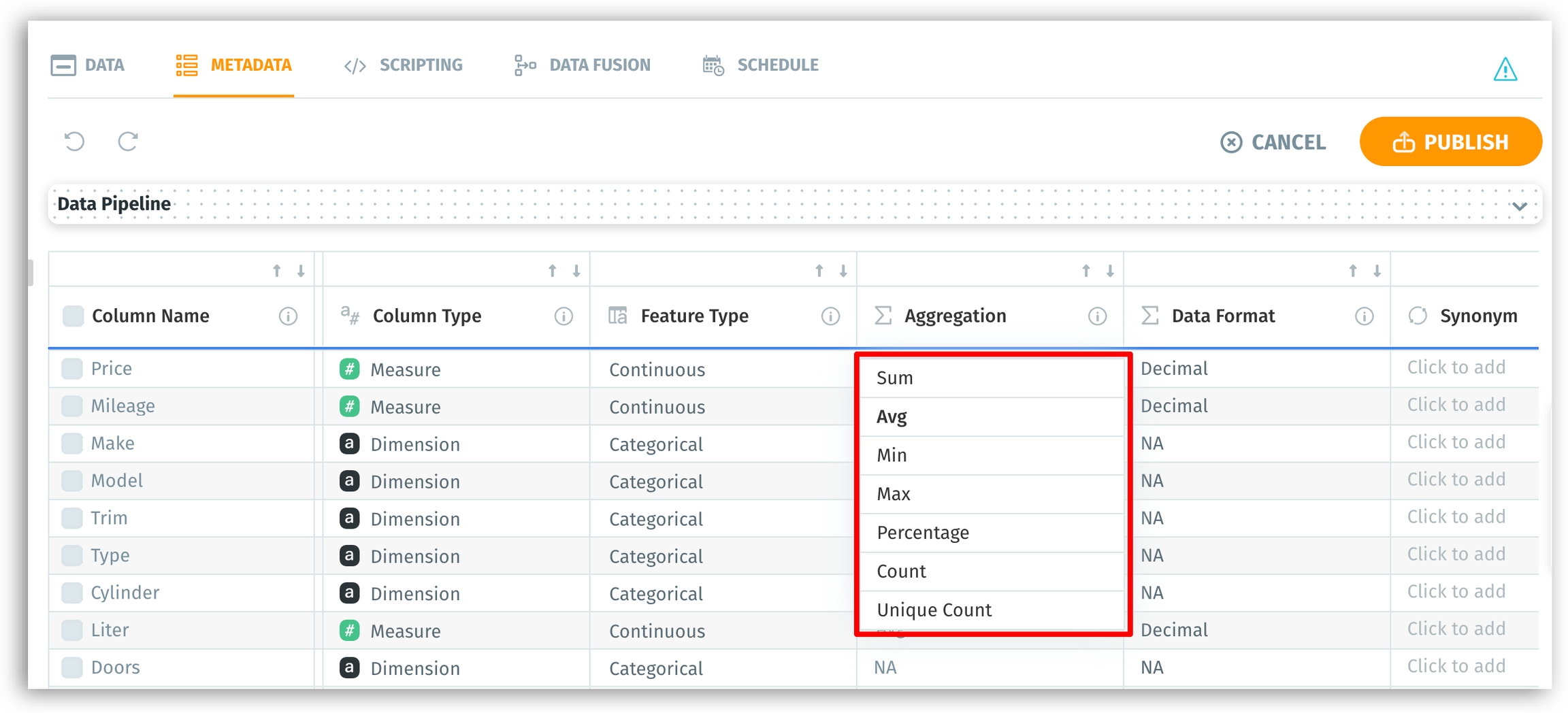Click the Cancel button
The height and width of the screenshot is (713, 1568).
pos(1273,142)
